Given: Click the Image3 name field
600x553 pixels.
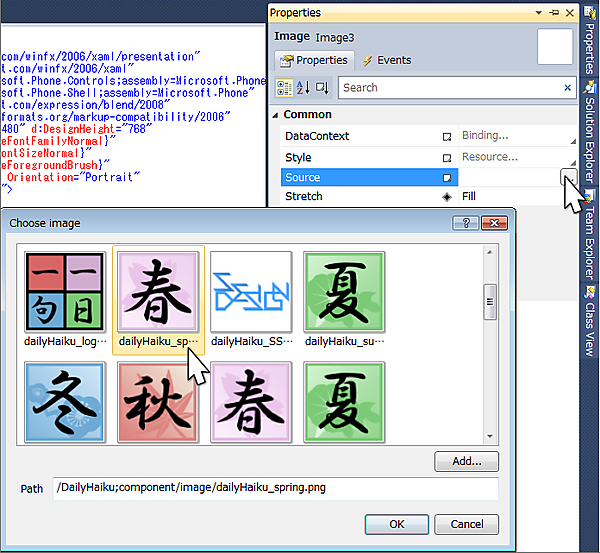Looking at the screenshot, I should [x=335, y=38].
